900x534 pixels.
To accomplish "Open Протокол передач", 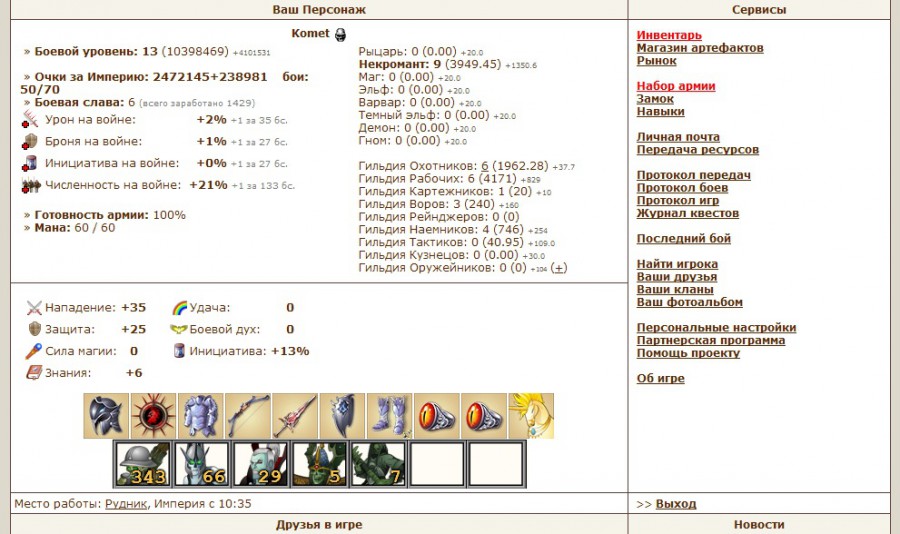I will (693, 175).
